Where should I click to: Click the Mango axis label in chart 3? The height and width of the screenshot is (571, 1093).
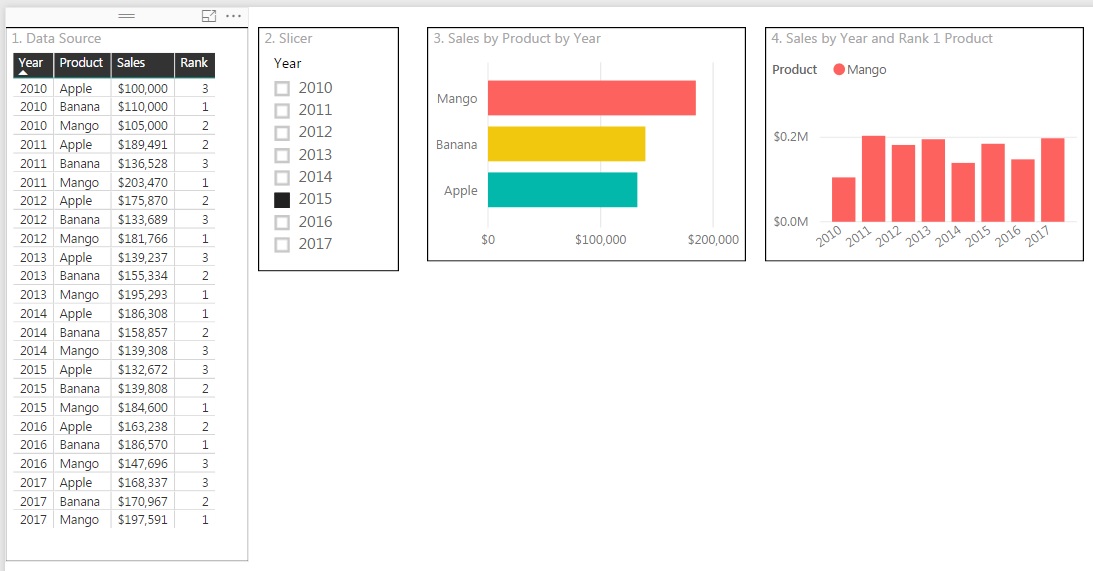(x=457, y=99)
